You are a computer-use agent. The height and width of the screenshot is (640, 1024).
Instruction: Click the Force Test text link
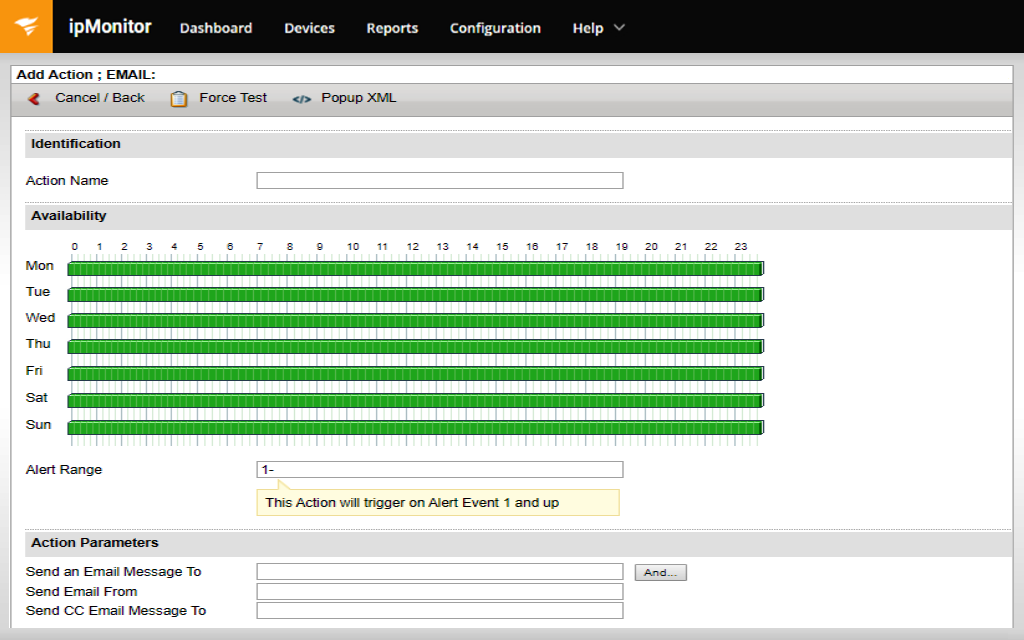click(x=233, y=98)
